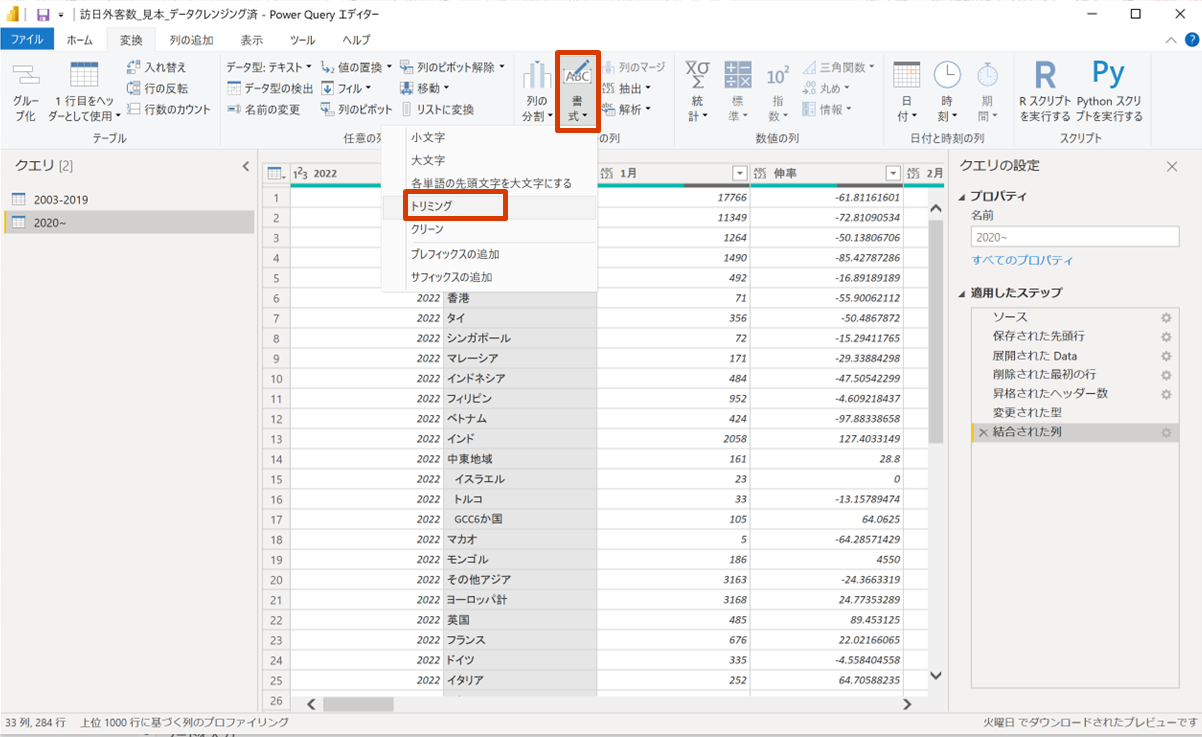
Task: Click the 列の分割 (Split Column) icon
Action: pyautogui.click(x=537, y=75)
